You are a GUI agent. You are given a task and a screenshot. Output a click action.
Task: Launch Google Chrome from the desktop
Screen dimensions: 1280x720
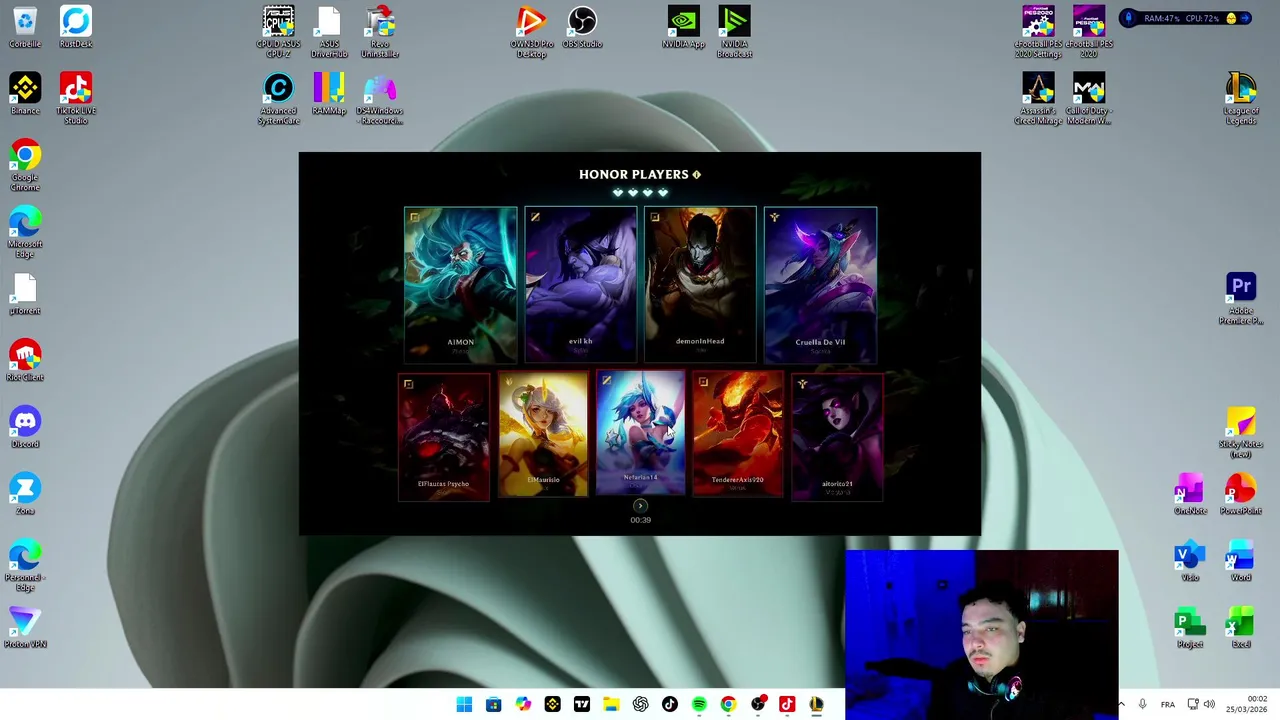(x=25, y=165)
